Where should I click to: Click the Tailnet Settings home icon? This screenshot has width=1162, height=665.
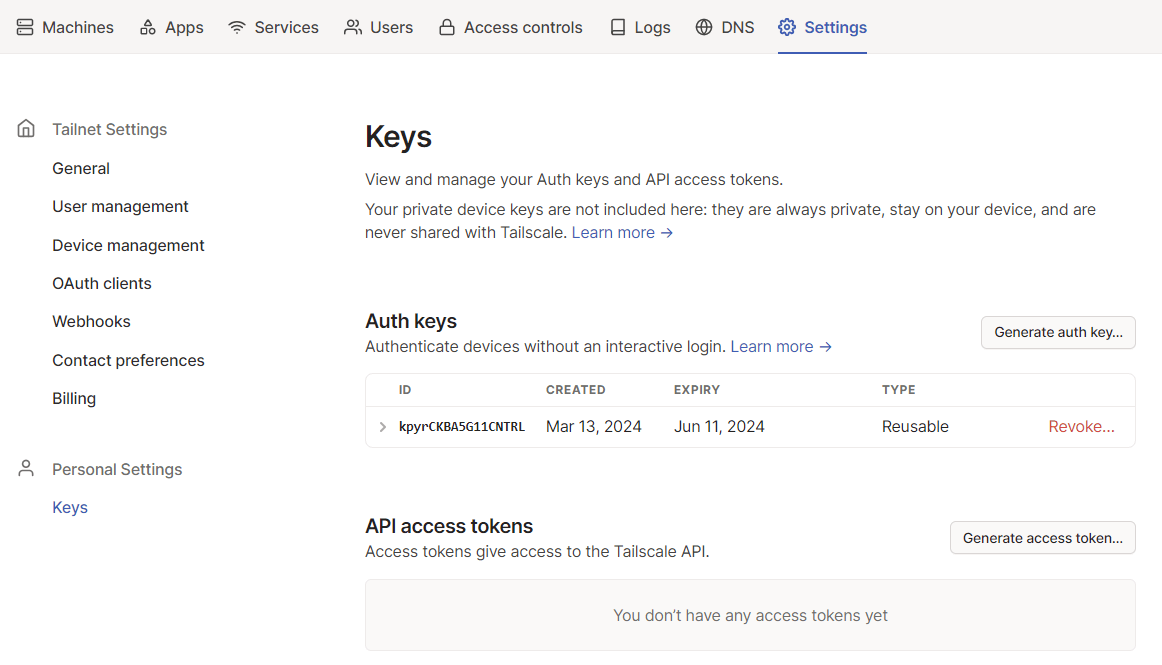click(x=26, y=129)
